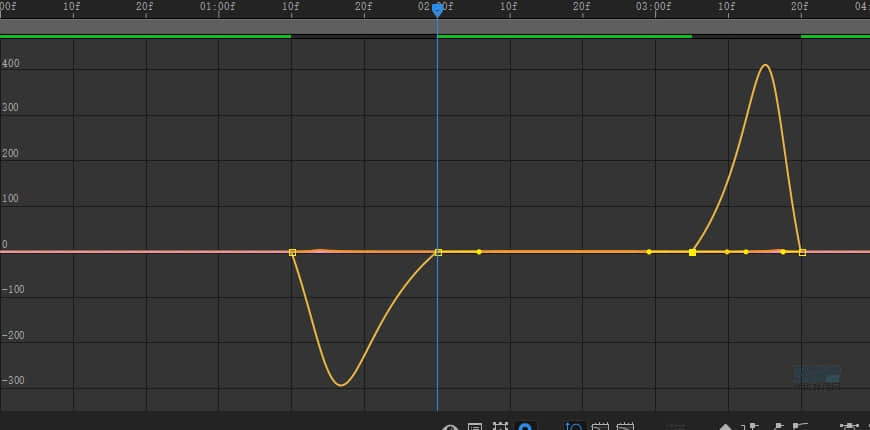Click the peak of the positive speed curve

tap(765, 65)
